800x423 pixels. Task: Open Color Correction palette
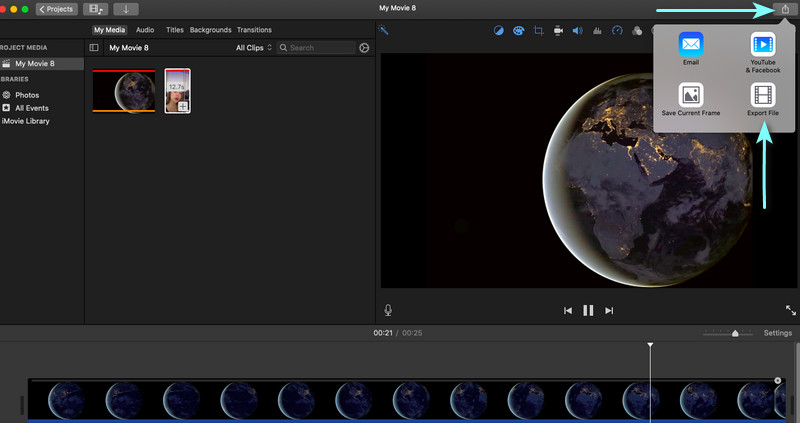click(x=518, y=31)
